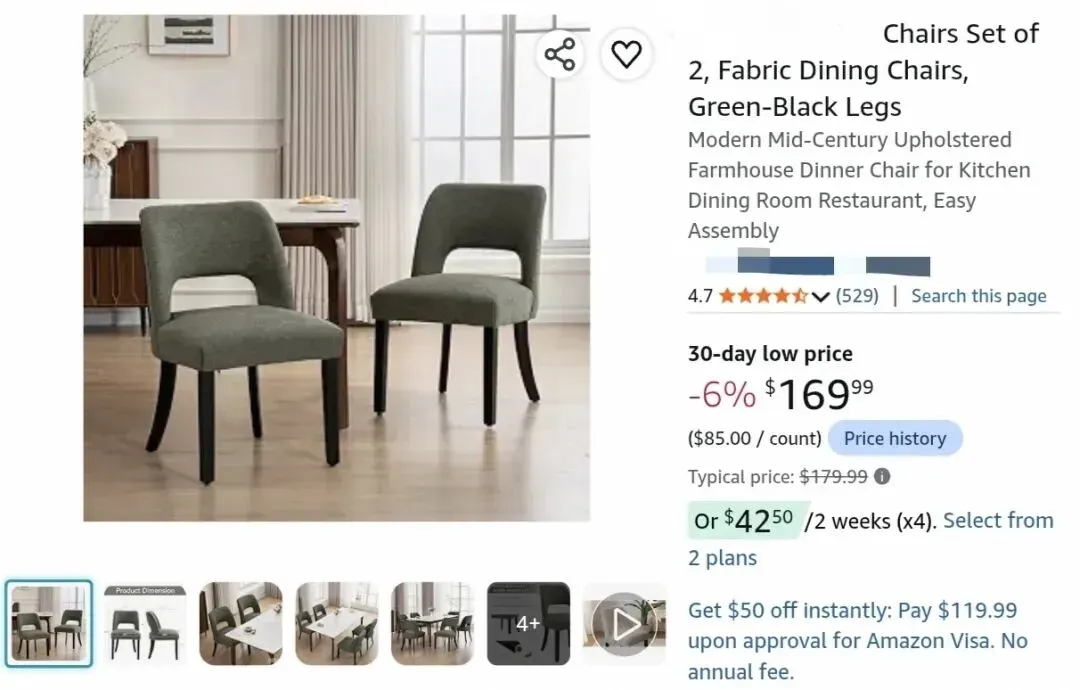Add to wishlist with heart icon
The height and width of the screenshot is (690, 1080).
click(626, 54)
